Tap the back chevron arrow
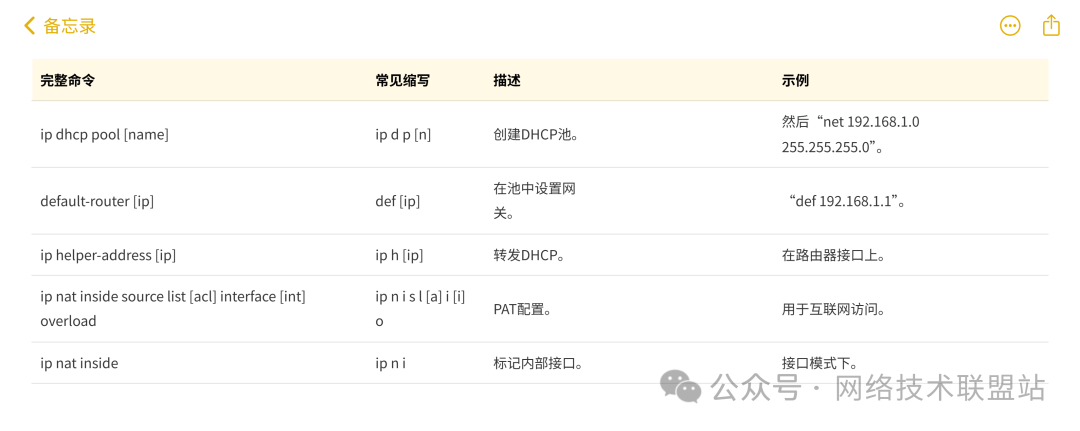 pos(30,26)
